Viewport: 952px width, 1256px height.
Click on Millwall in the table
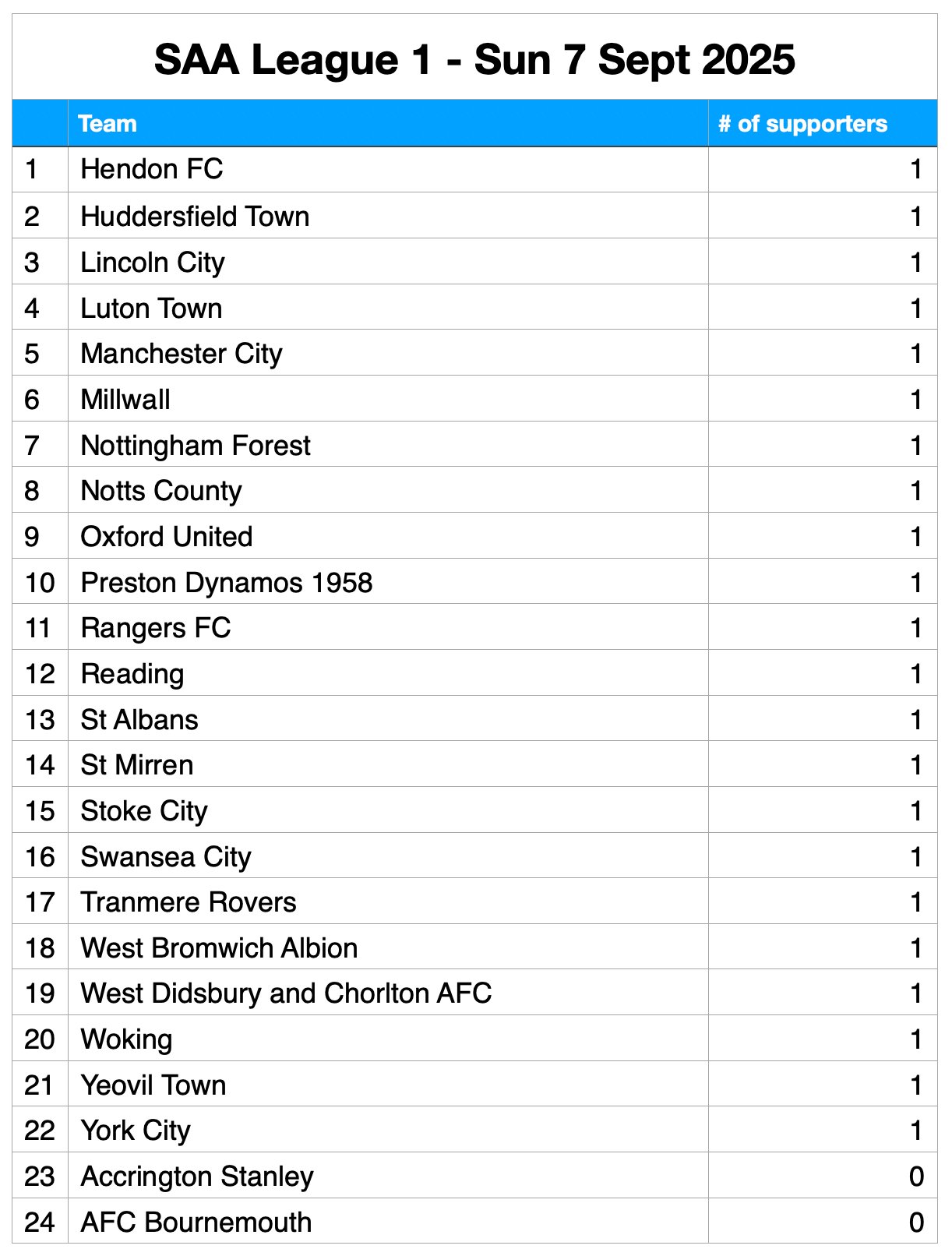125,400
